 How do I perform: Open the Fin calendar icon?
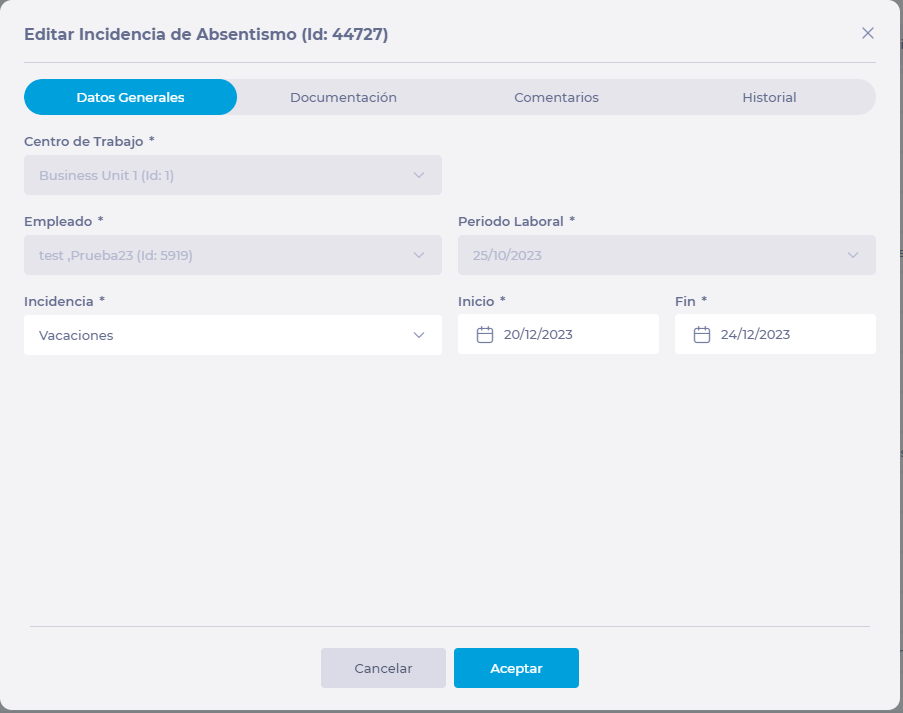click(702, 335)
